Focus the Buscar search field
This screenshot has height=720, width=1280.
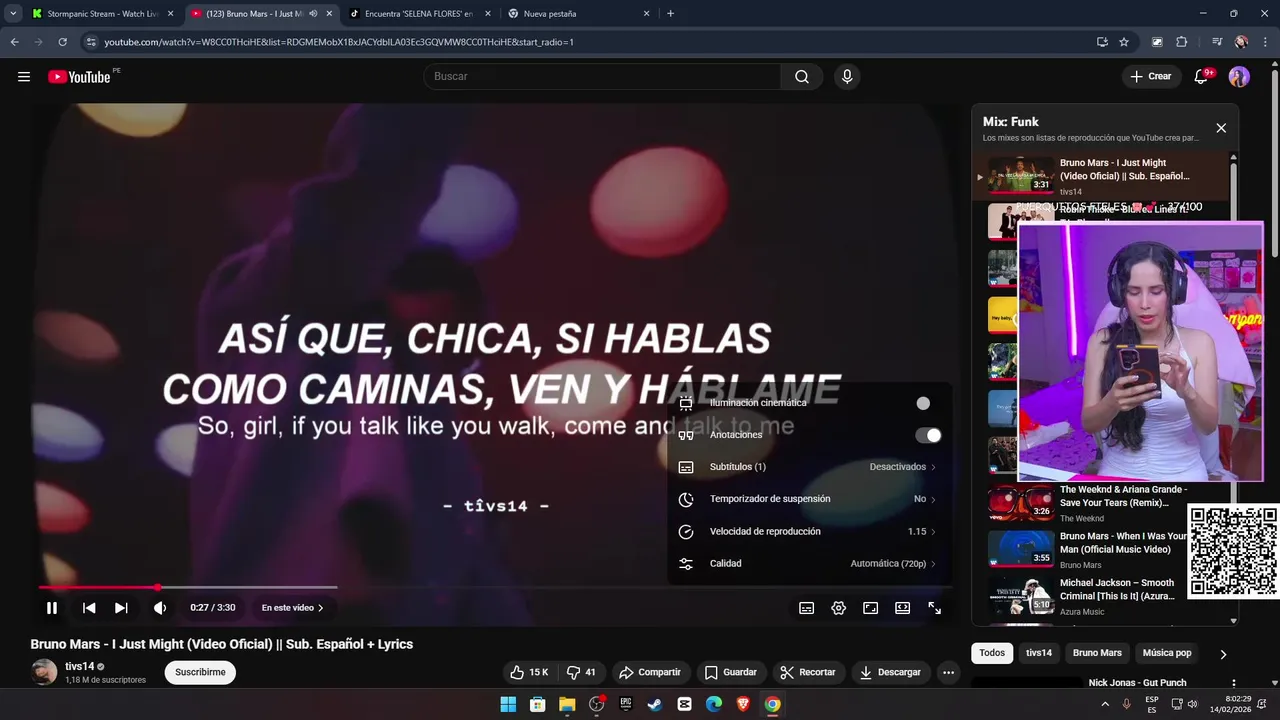tap(603, 77)
